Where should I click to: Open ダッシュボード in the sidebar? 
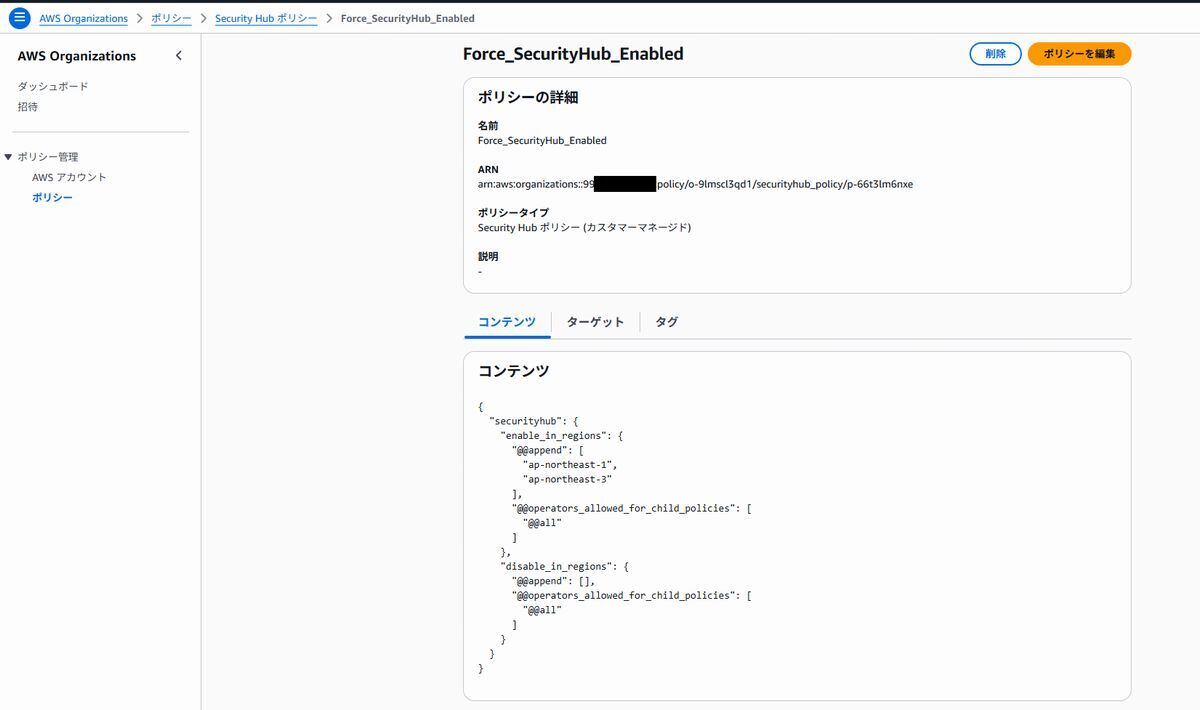click(x=53, y=87)
